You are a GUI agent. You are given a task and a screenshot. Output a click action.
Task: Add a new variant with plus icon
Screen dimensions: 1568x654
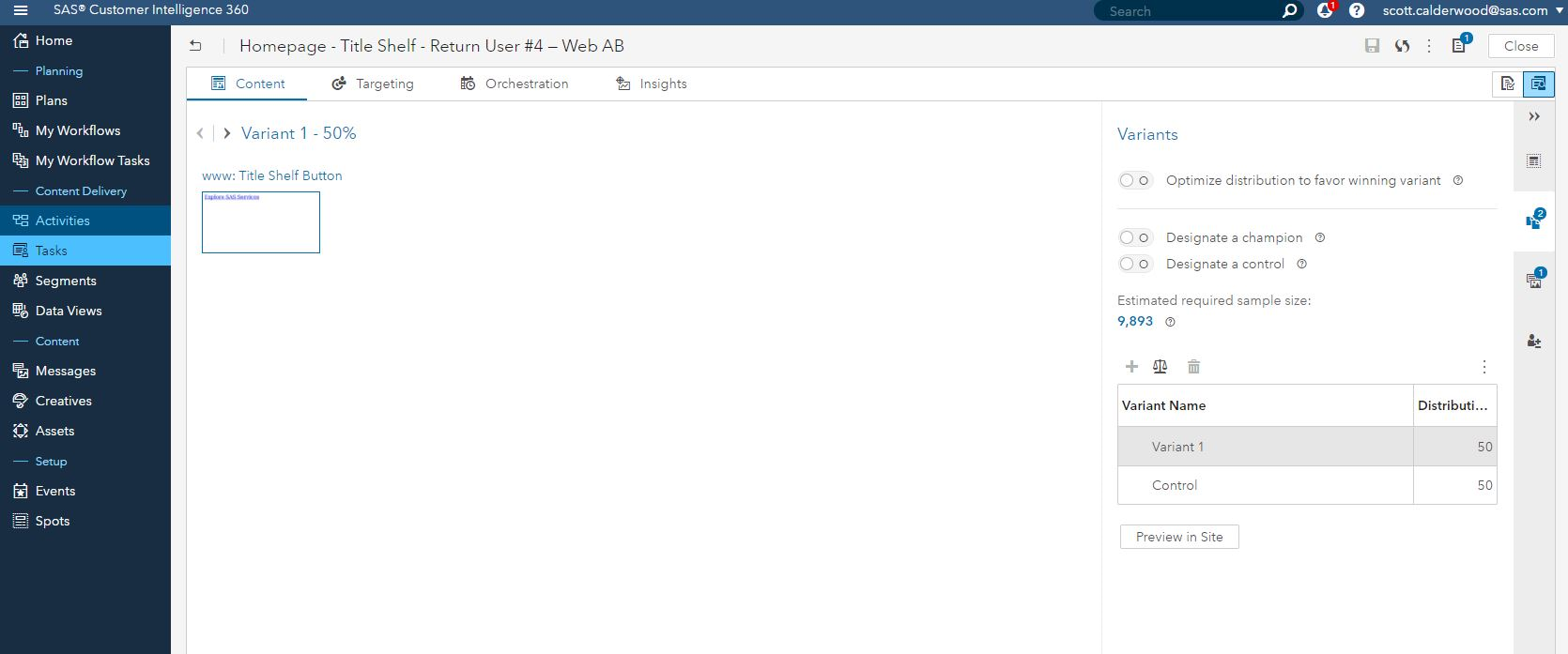coord(1131,367)
